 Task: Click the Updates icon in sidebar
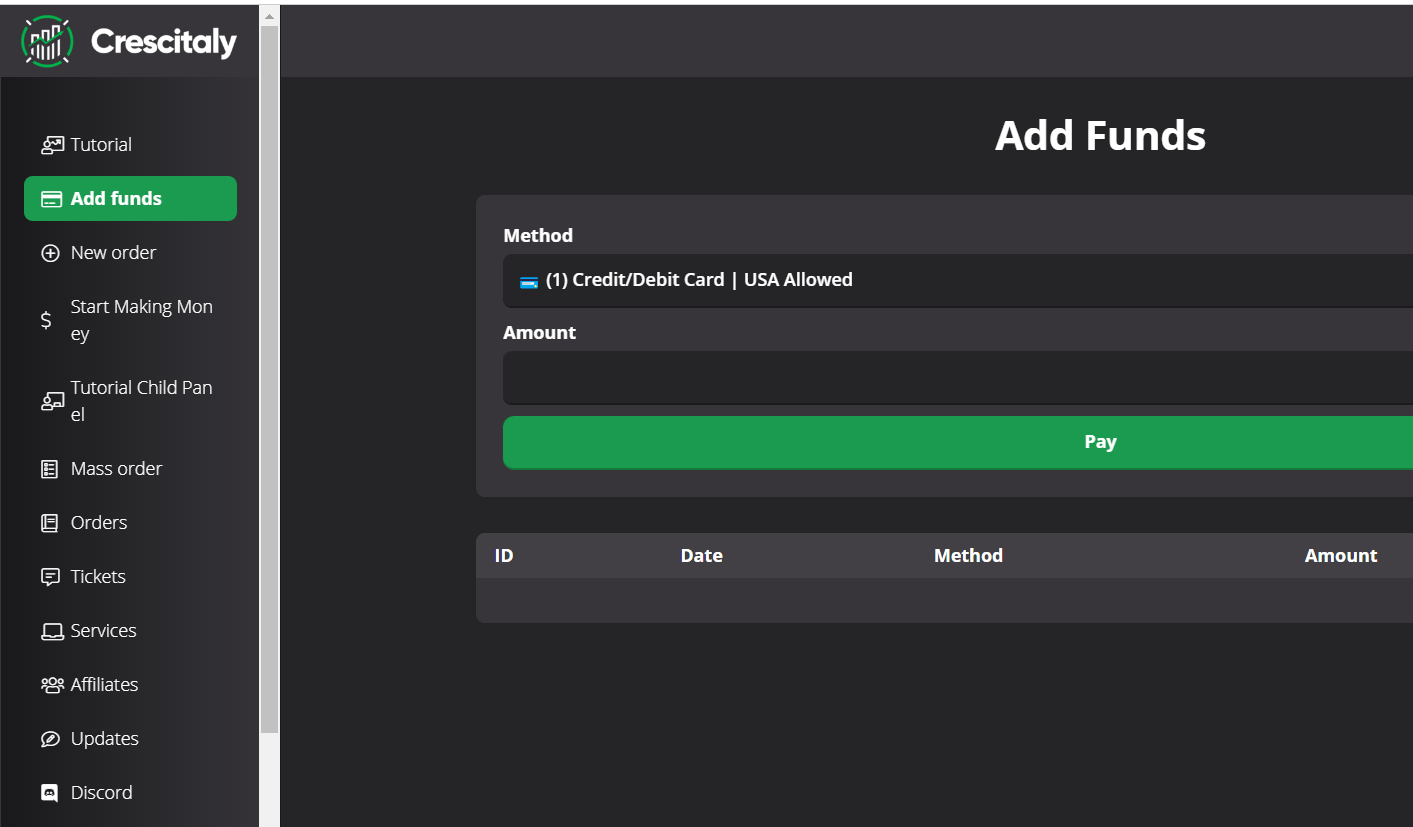click(x=50, y=739)
